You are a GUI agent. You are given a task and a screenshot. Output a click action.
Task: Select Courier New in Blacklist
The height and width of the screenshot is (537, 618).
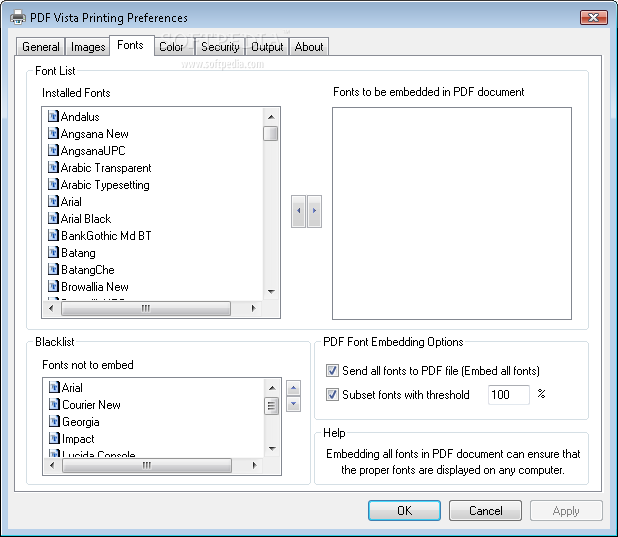91,405
